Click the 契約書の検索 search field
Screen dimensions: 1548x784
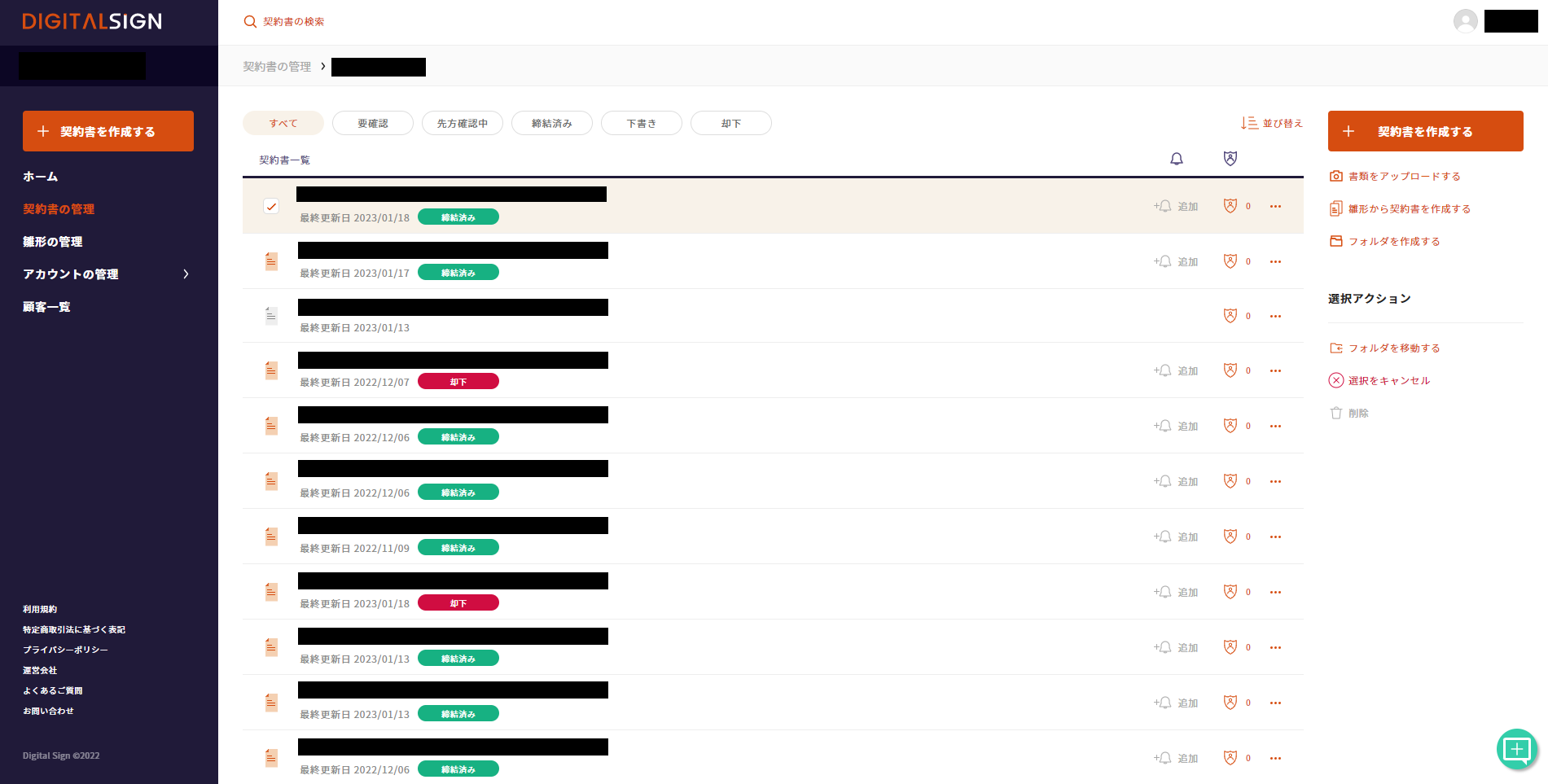[x=294, y=22]
